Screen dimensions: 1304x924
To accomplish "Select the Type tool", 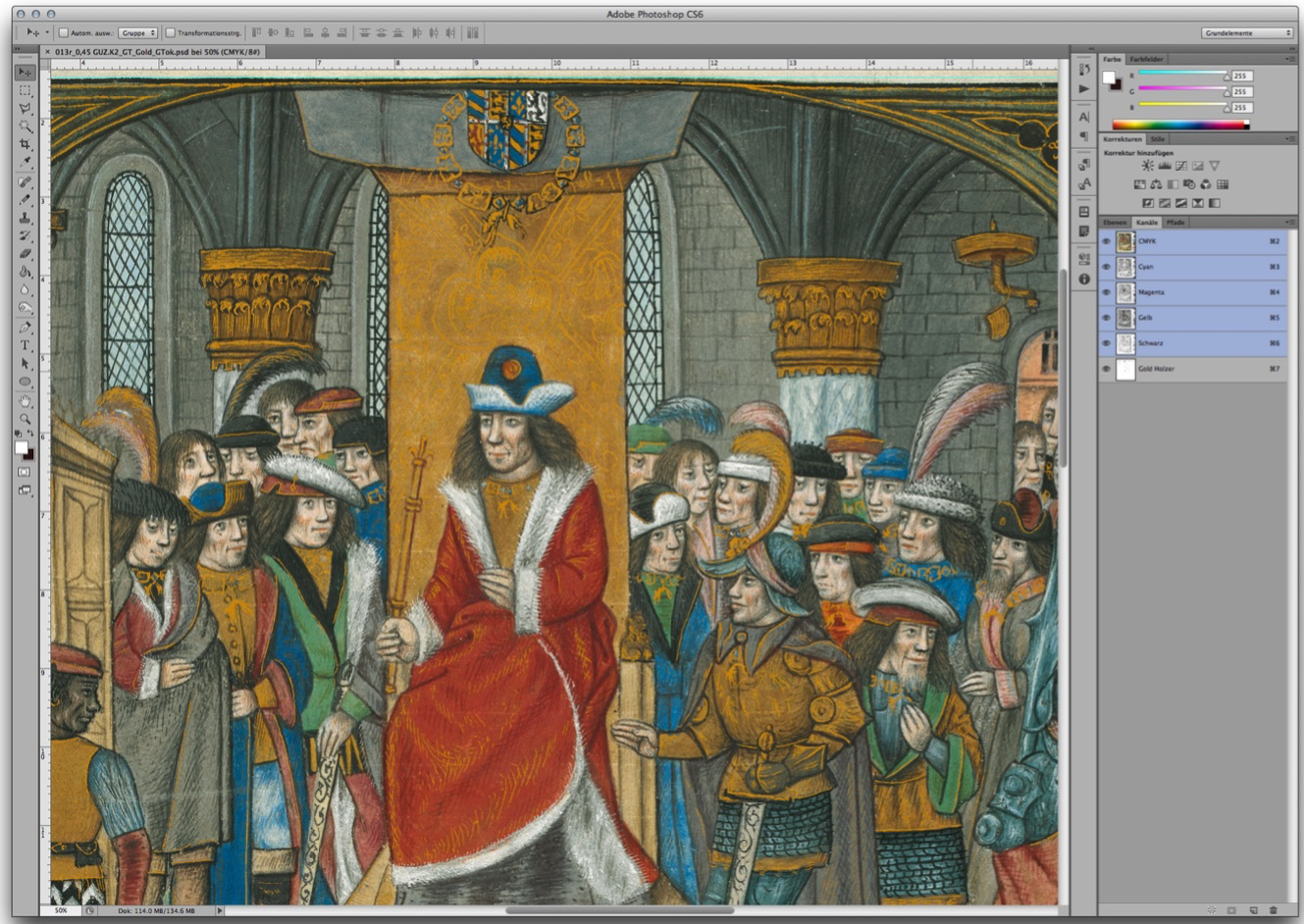I will [x=26, y=345].
